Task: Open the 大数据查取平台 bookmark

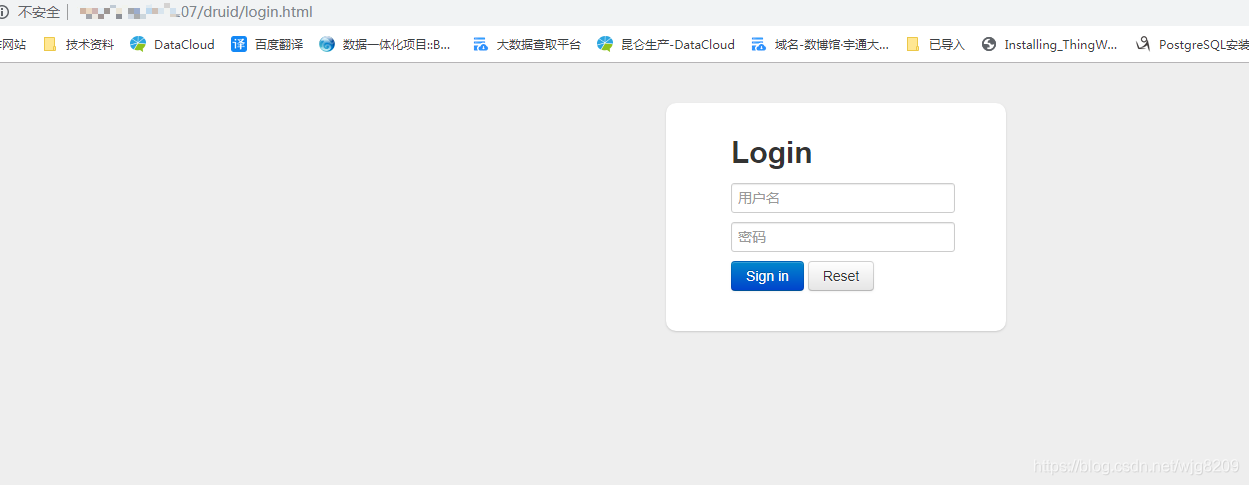Action: click(x=527, y=44)
